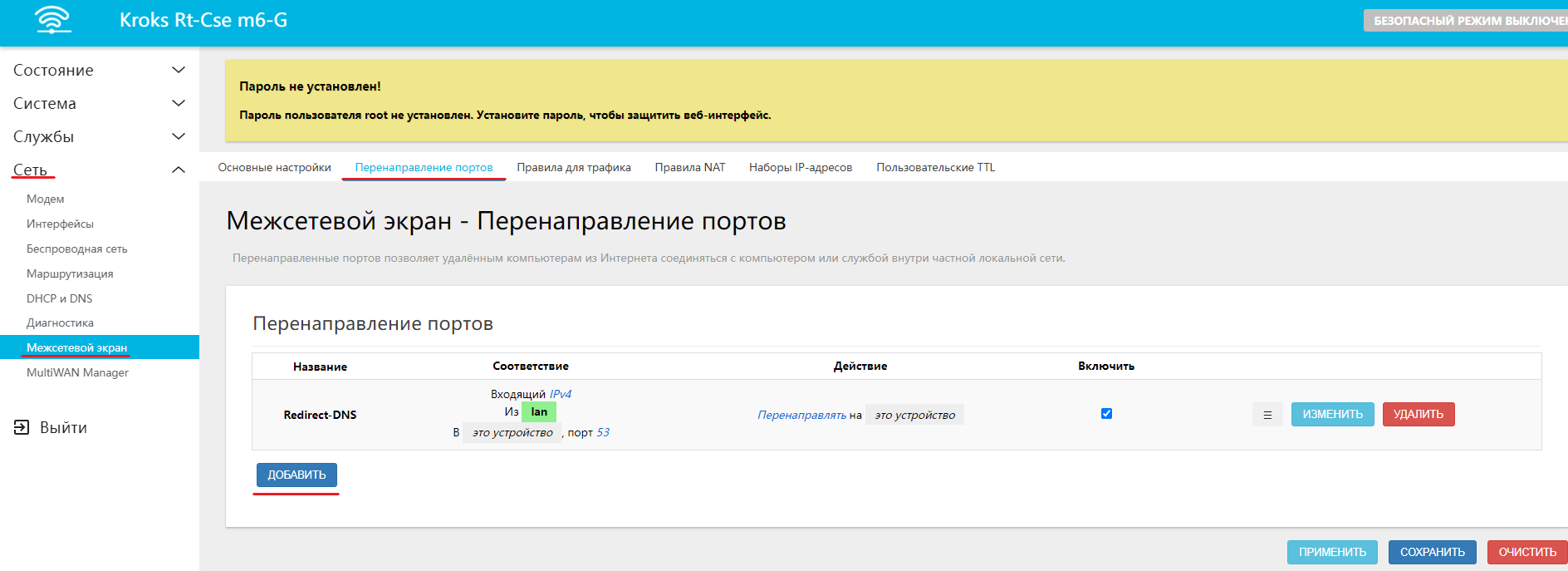This screenshot has height=571, width=1568.
Task: Click the Состояние menu label
Action: [53, 70]
